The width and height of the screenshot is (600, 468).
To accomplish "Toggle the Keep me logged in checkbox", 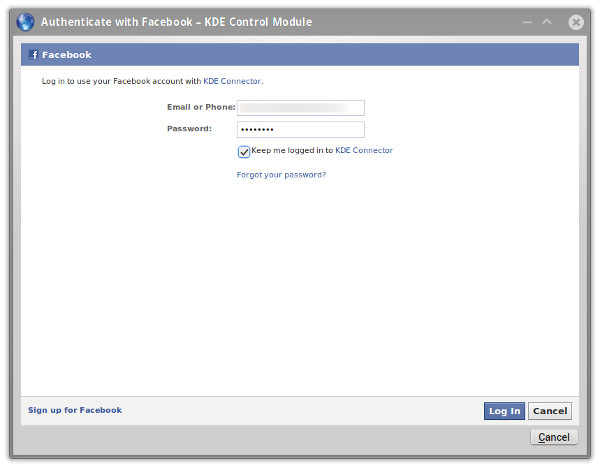I will click(x=244, y=152).
